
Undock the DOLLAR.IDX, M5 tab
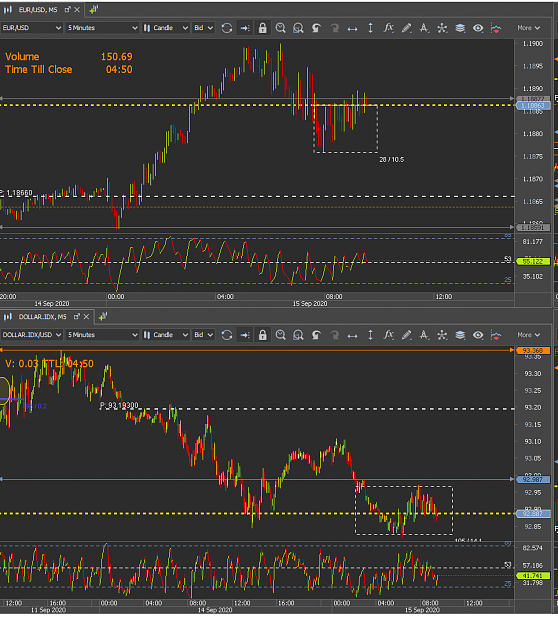point(77,317)
